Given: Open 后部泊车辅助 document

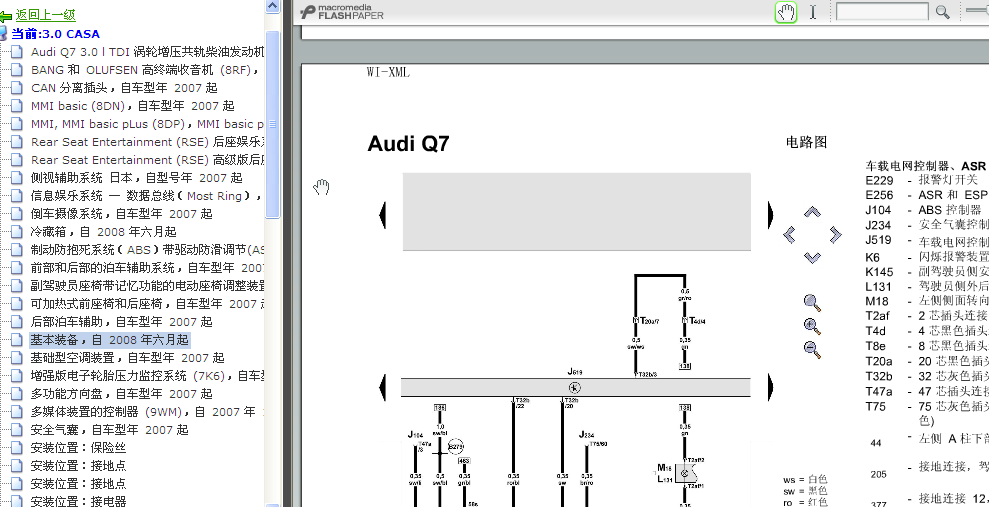Looking at the screenshot, I should (x=122, y=322).
